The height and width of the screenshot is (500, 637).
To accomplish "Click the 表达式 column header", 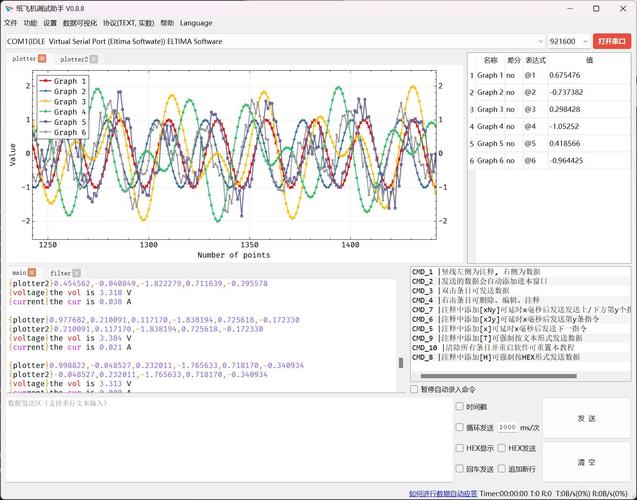I will (535, 60).
